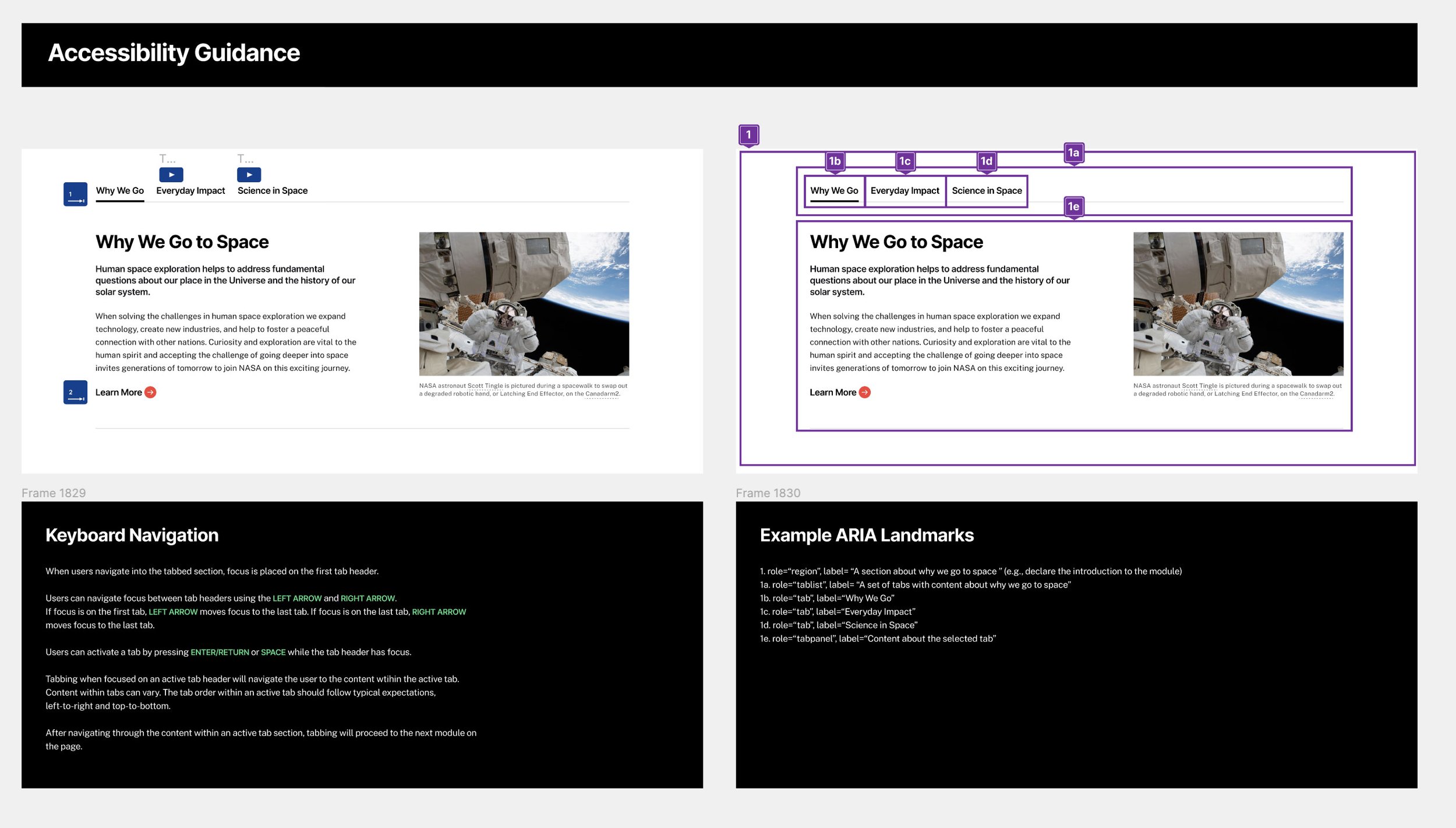Select Everyday Impact tab in annotated right frame

coord(904,190)
